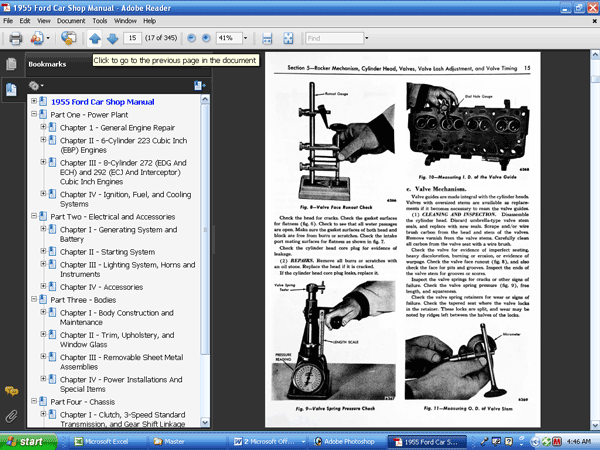Expand Chapter III - 8-Cylinder 272 bookmark
The width and height of the screenshot is (600, 450).
click(43, 162)
